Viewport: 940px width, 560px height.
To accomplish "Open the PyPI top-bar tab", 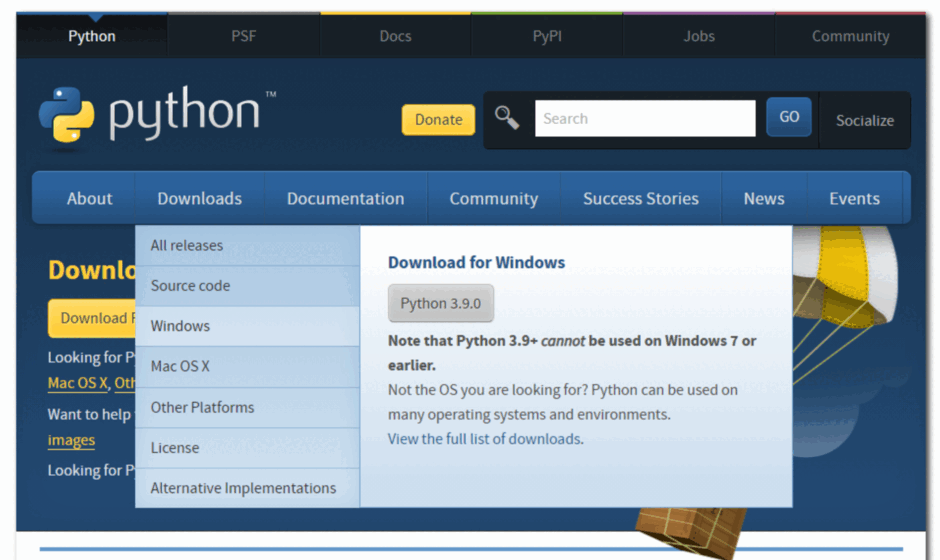I will tap(547, 36).
